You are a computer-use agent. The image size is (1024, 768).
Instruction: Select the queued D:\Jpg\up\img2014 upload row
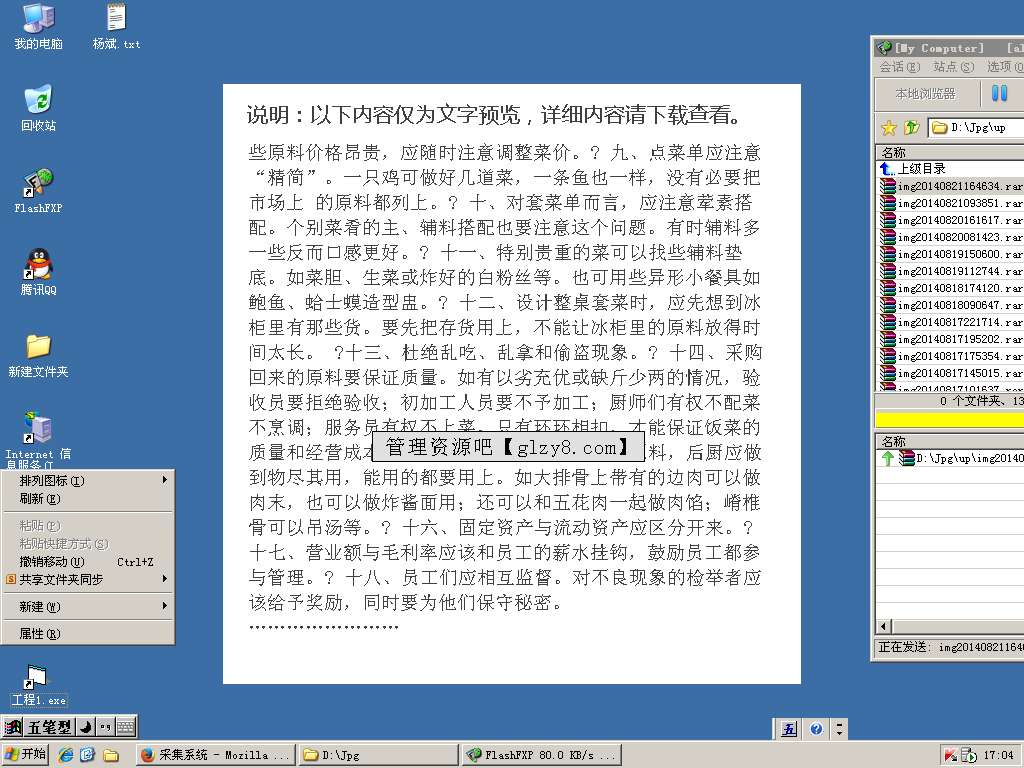coord(950,458)
